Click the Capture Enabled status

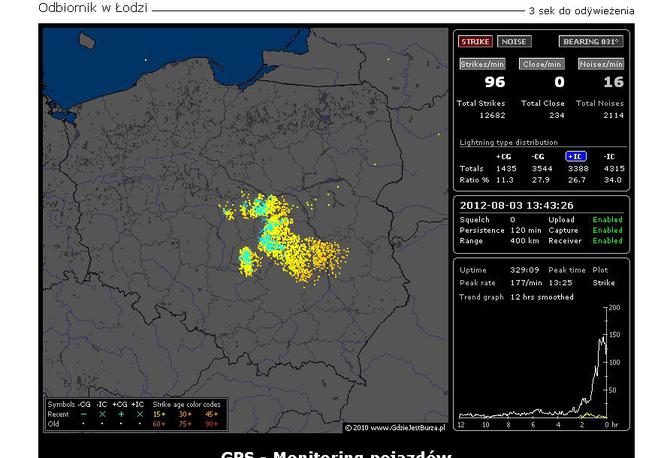click(x=607, y=230)
